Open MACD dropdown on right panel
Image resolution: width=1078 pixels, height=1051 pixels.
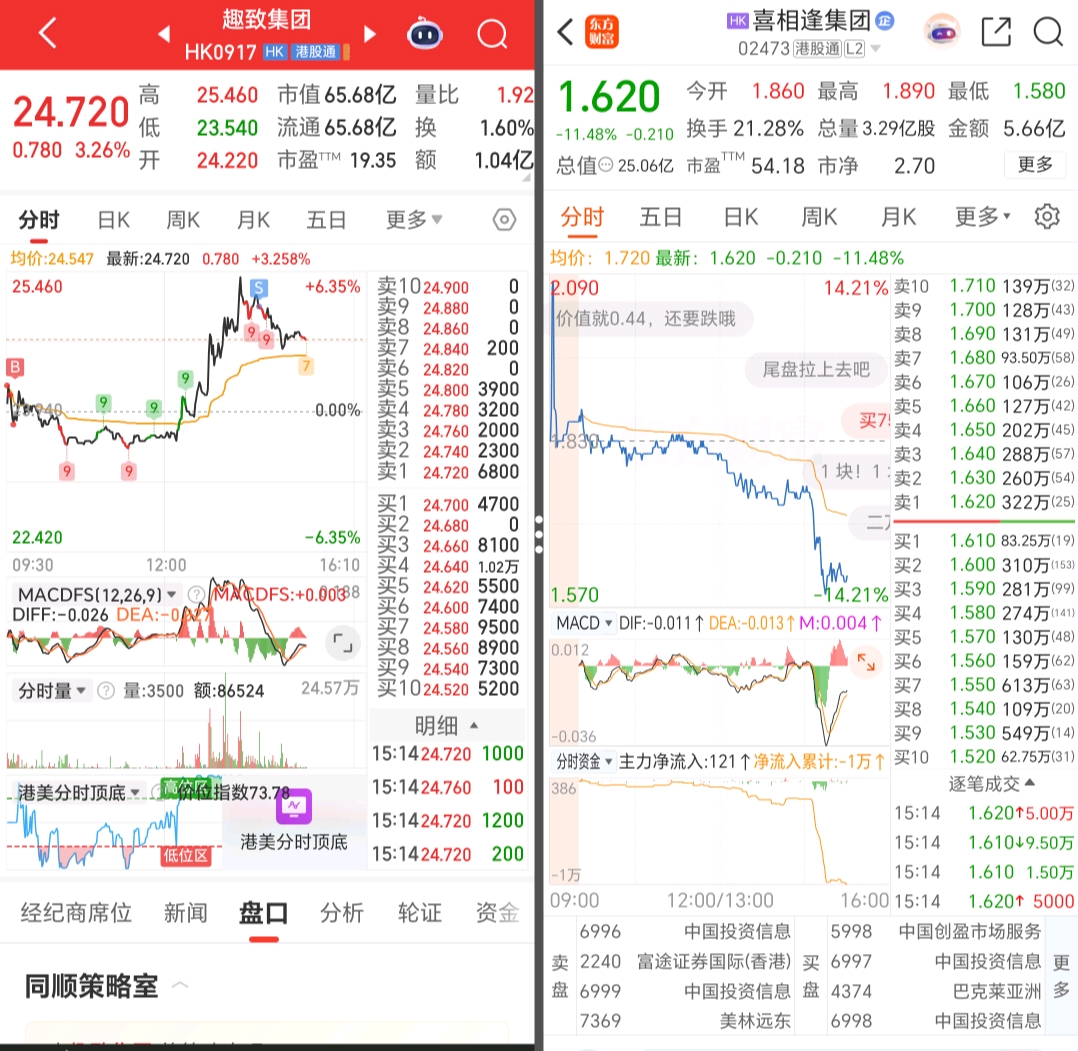click(584, 623)
